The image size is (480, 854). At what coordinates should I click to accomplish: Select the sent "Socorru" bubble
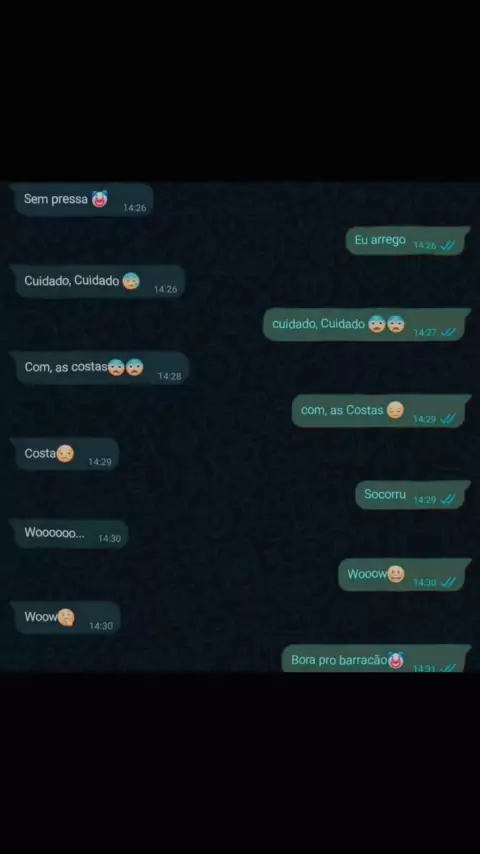412,495
